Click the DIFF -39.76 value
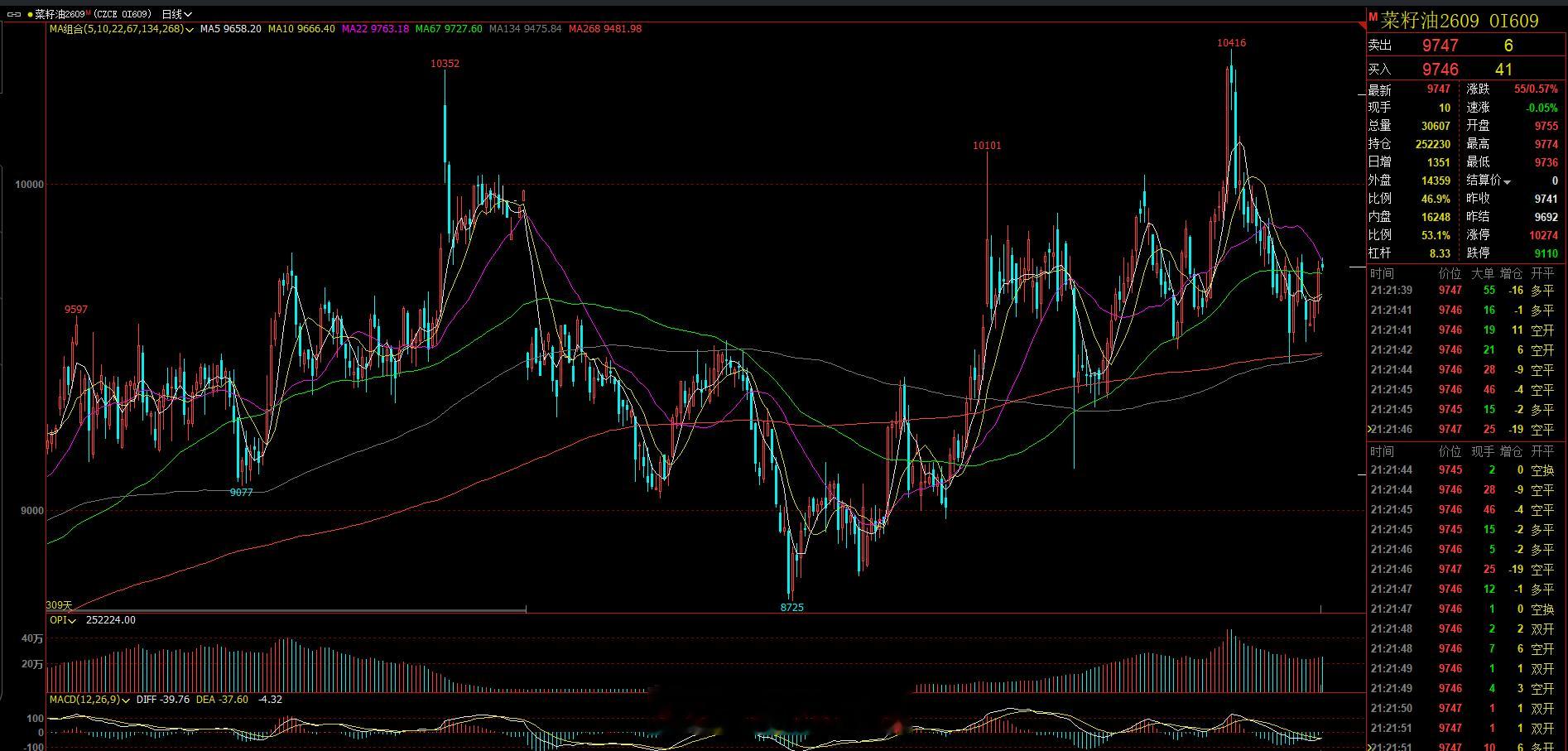Viewport: 1568px width, 751px height. click(x=163, y=700)
